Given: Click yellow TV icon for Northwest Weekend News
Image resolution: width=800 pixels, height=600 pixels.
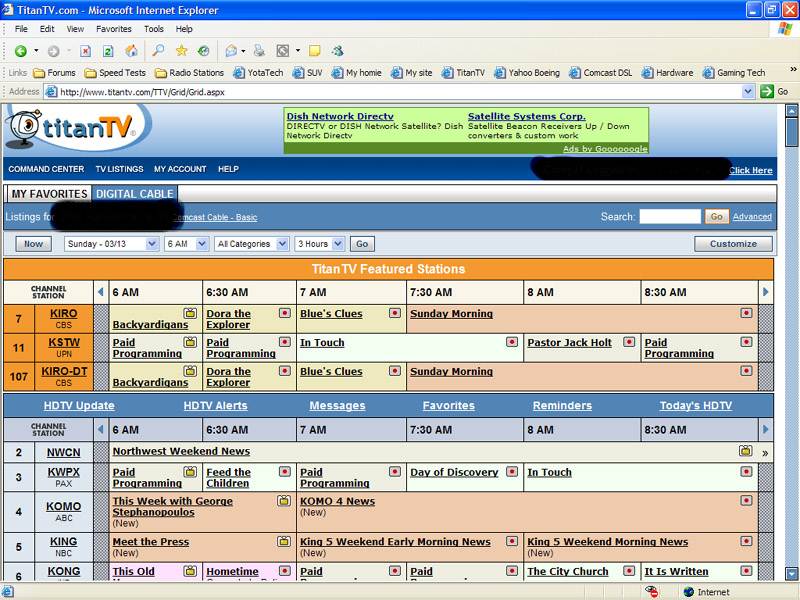Looking at the screenshot, I should pos(745,451).
